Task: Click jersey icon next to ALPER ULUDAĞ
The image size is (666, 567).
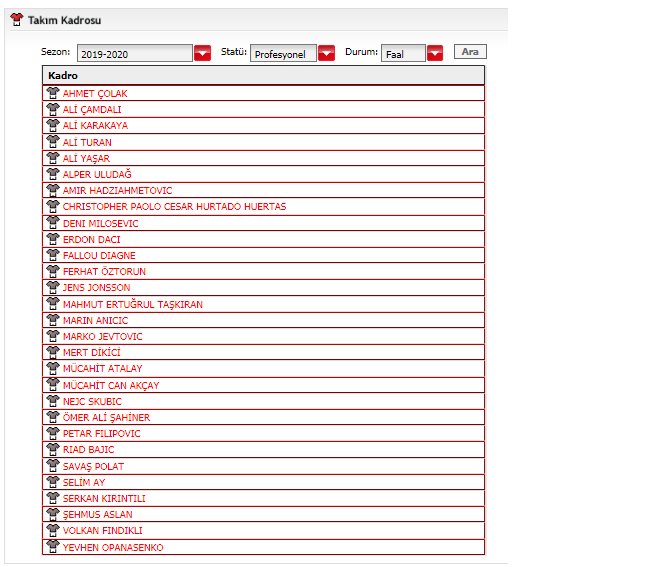Action: (x=53, y=174)
